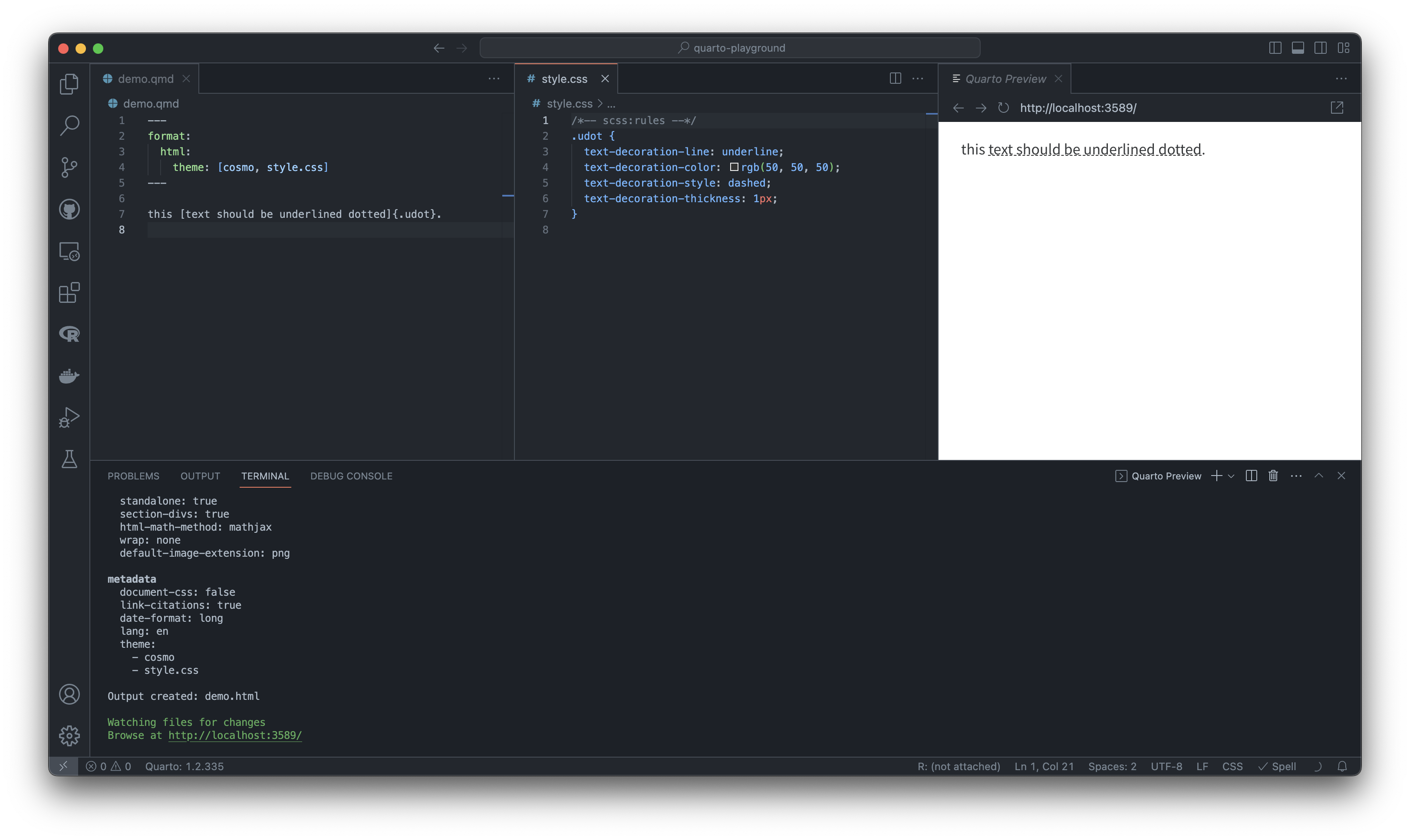The image size is (1410, 840).
Task: Go forward in the Quarto Preview browser
Action: pyautogui.click(x=981, y=108)
